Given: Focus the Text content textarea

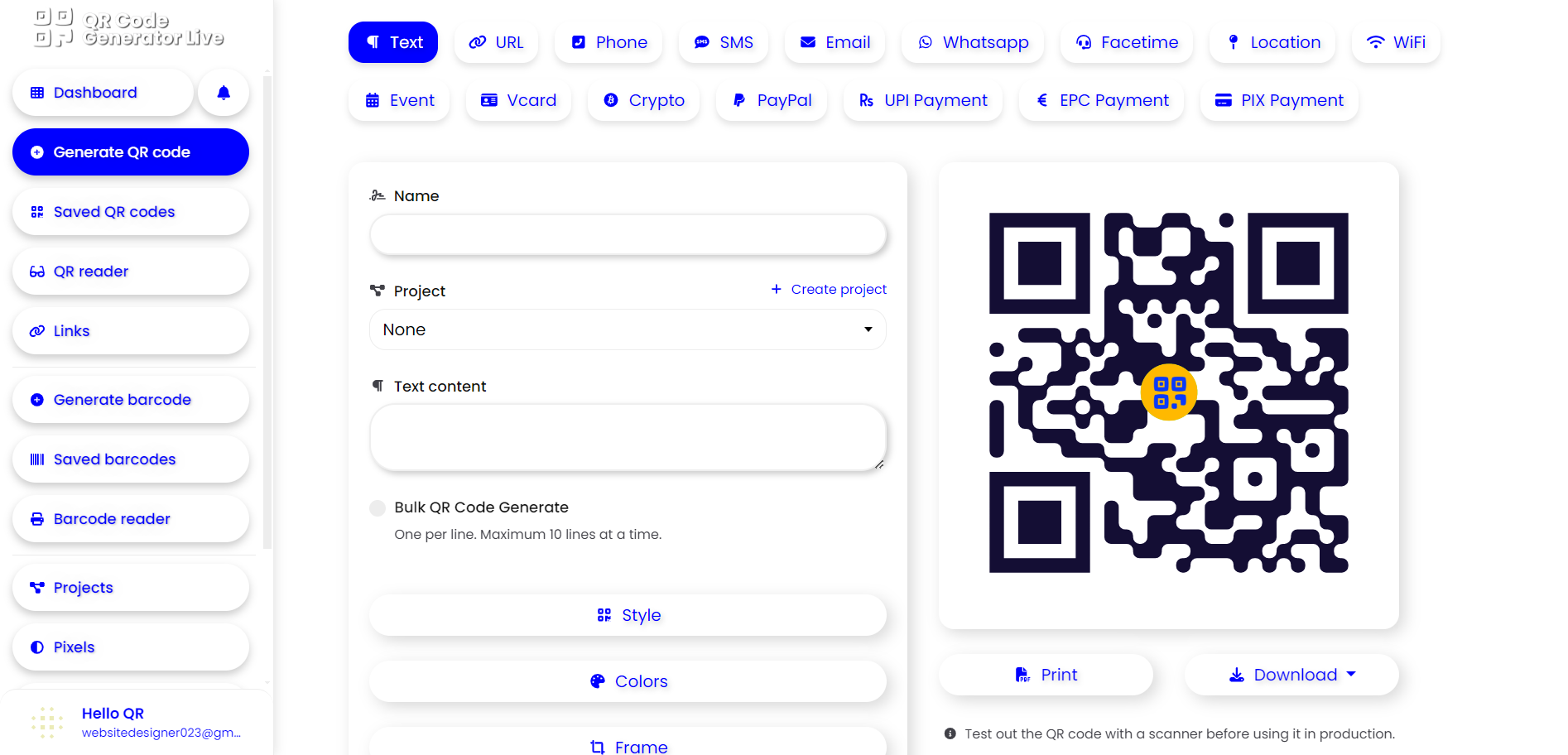Looking at the screenshot, I should tap(628, 438).
